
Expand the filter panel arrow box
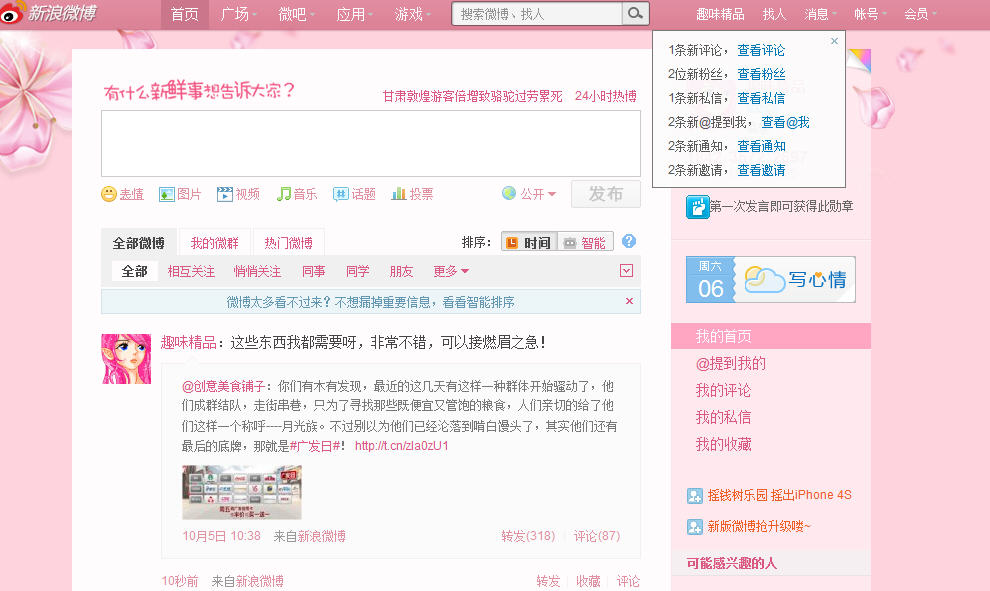click(627, 271)
